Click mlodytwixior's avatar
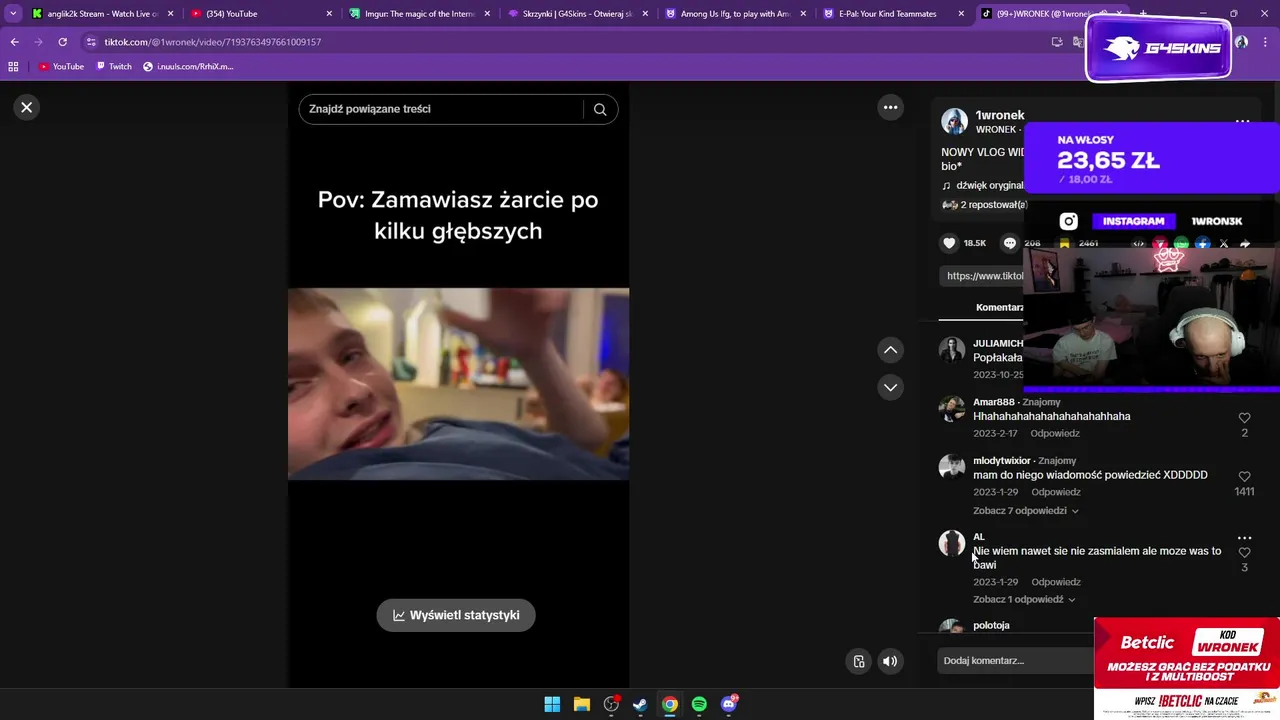Screen dimensions: 1280x720 (x=952, y=467)
